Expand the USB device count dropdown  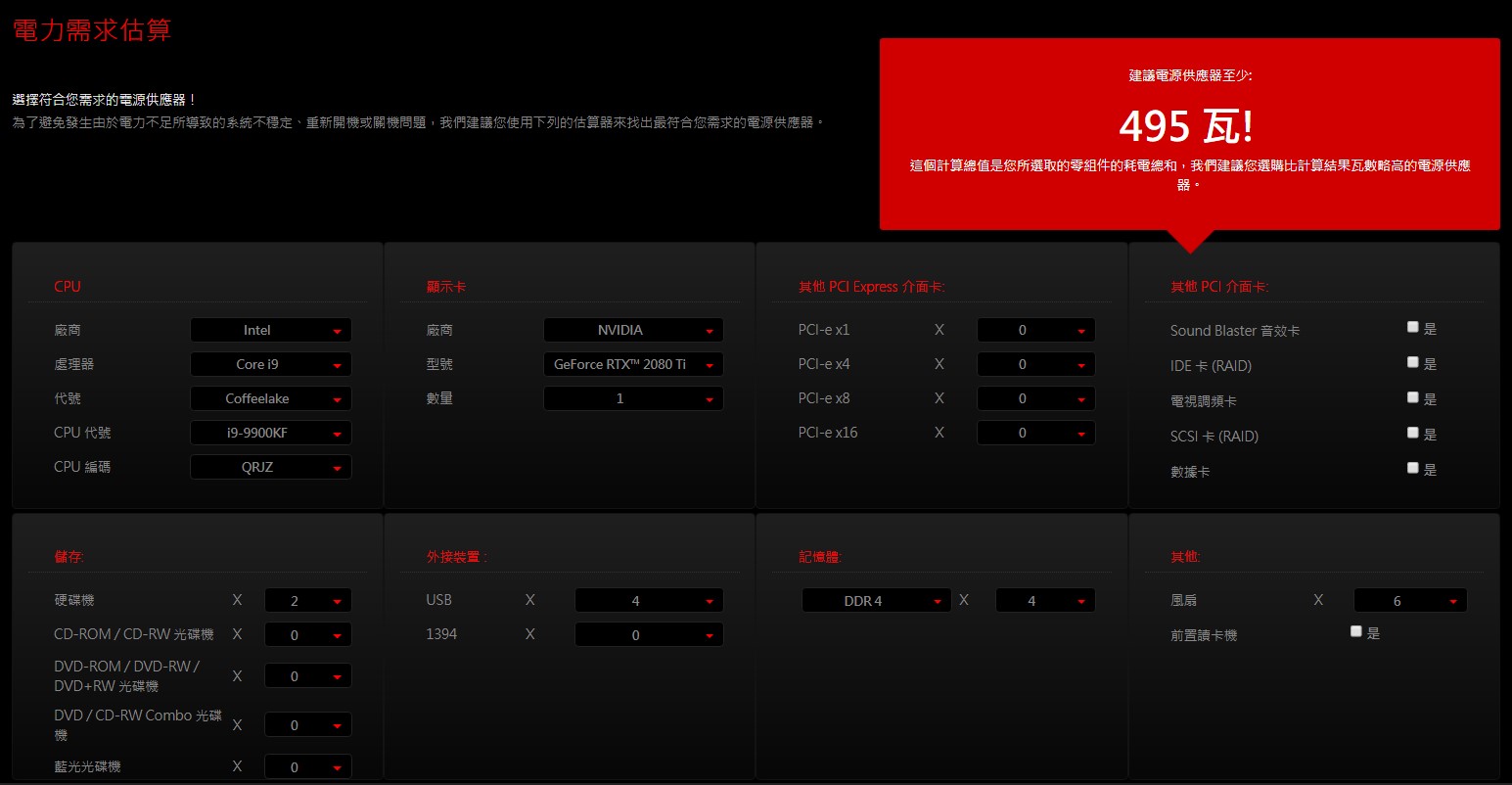pos(648,601)
